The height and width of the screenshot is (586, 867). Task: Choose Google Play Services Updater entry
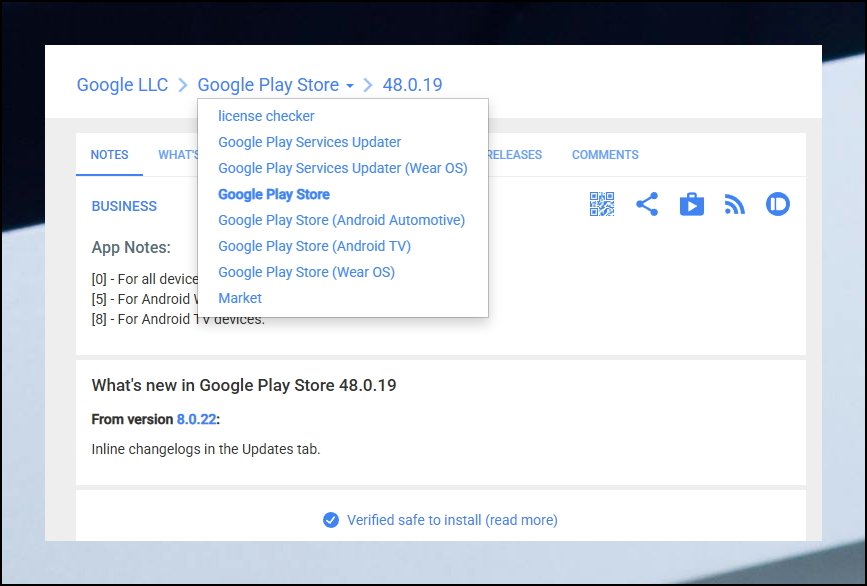pos(310,142)
